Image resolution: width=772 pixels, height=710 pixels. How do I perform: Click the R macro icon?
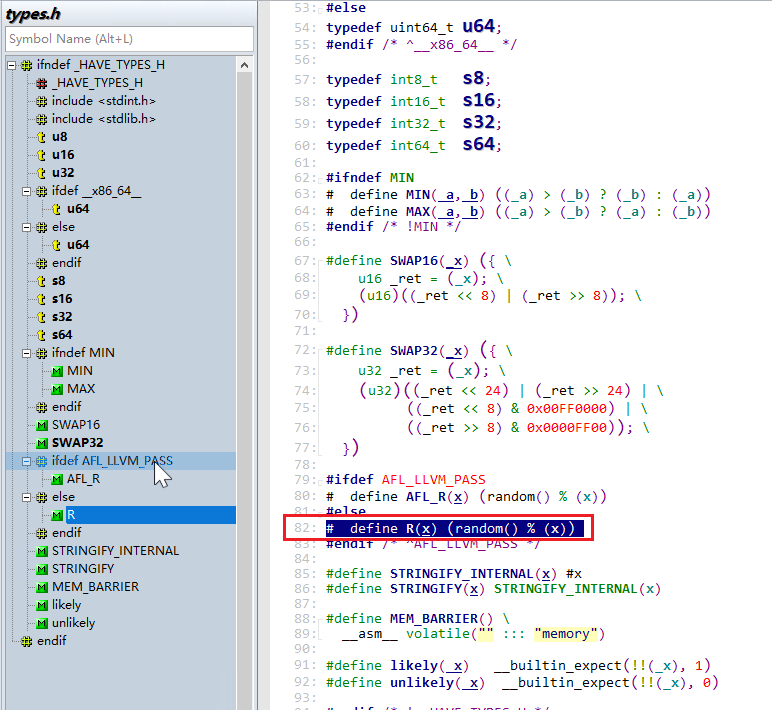57,516
